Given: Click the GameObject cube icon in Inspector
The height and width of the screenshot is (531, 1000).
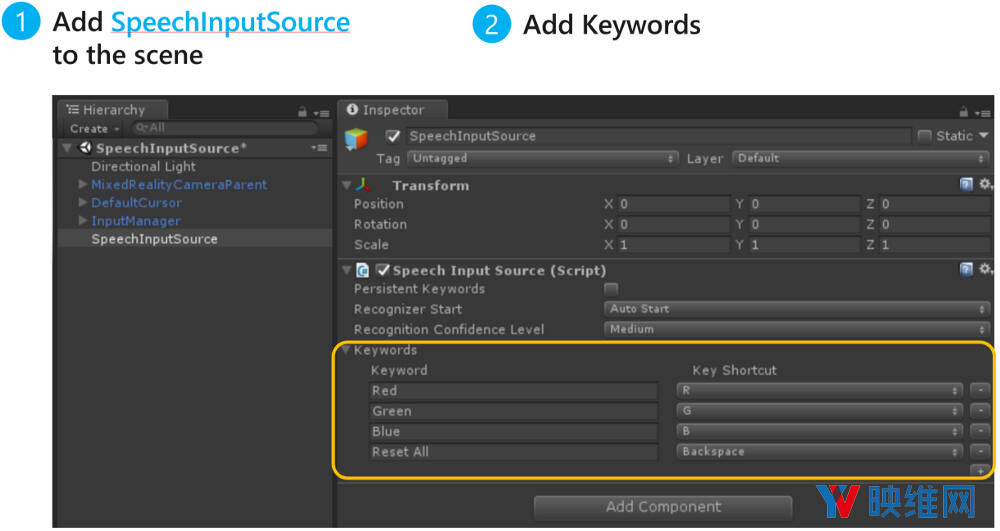Looking at the screenshot, I should [x=356, y=140].
